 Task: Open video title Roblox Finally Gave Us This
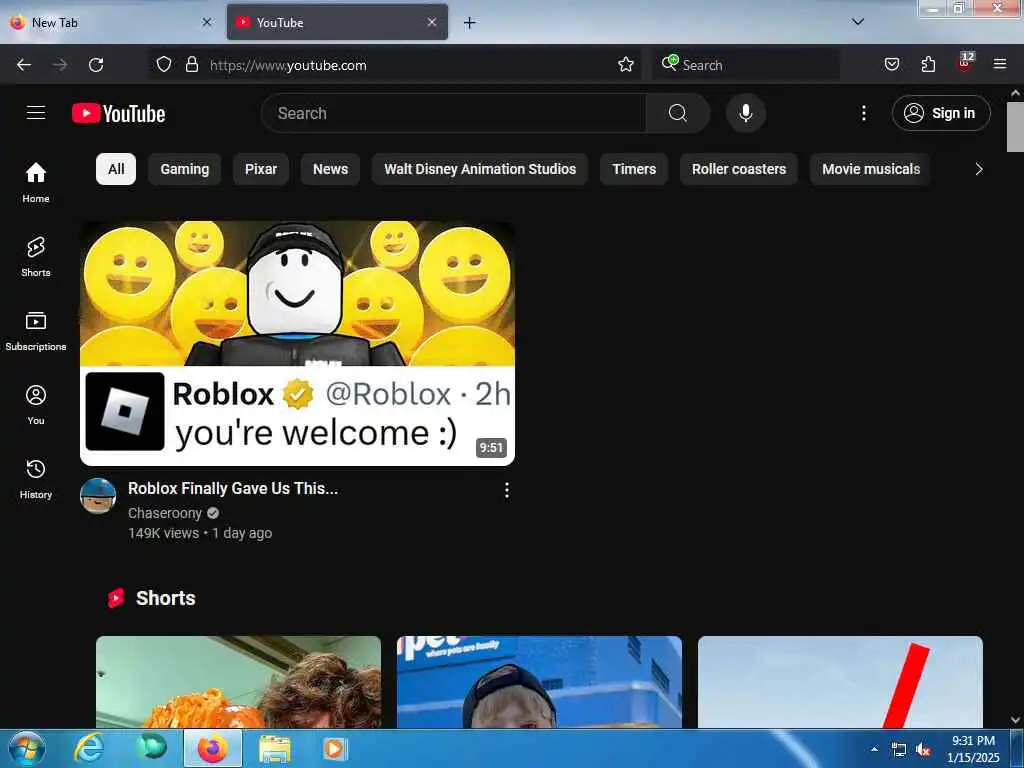(x=233, y=488)
